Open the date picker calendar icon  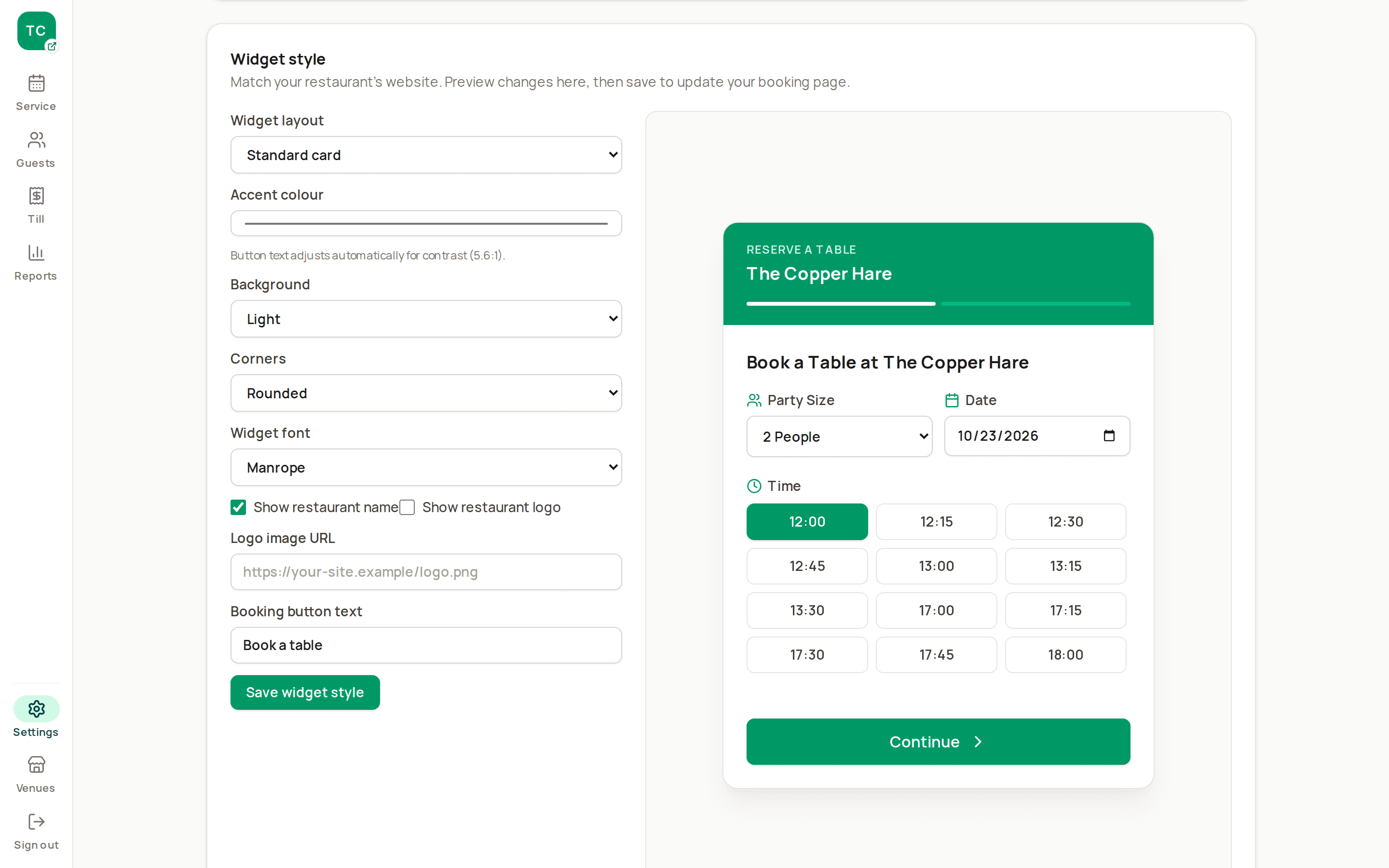click(1109, 436)
